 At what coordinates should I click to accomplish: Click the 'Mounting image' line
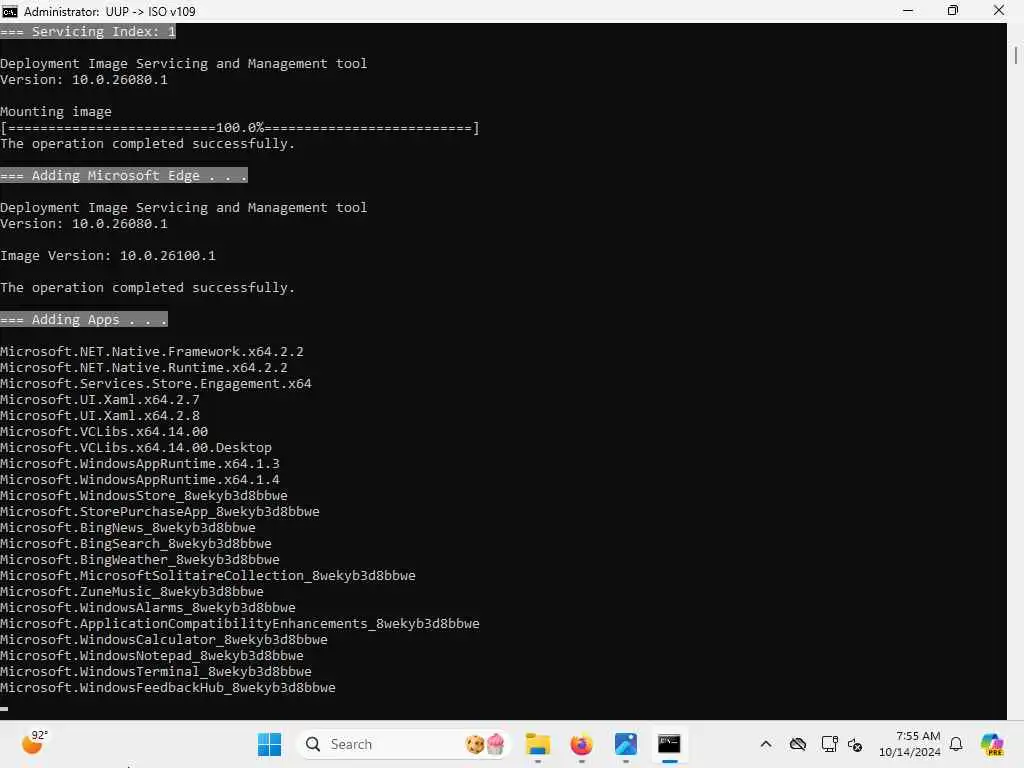tap(56, 112)
